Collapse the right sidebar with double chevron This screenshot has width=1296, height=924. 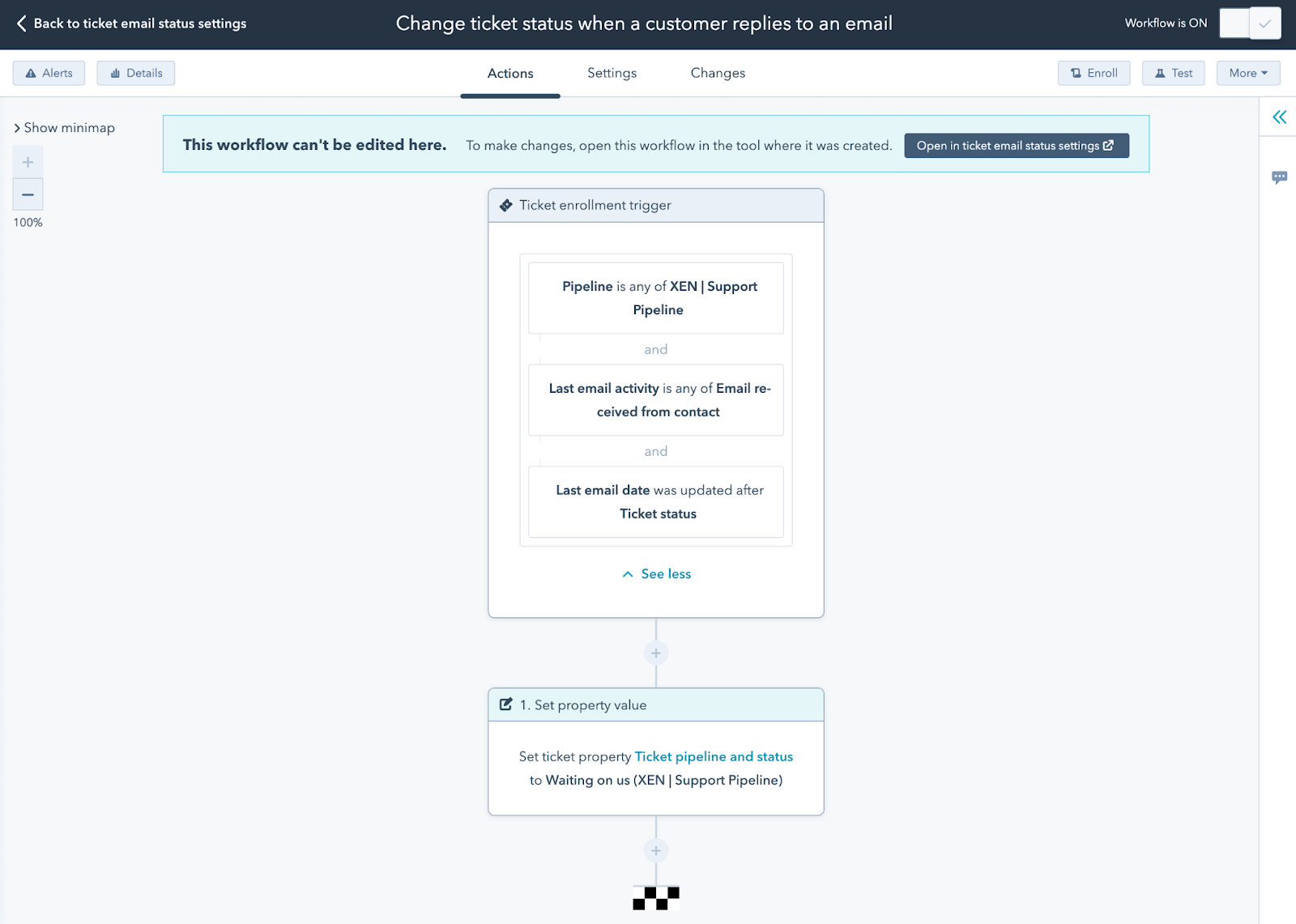click(1279, 117)
